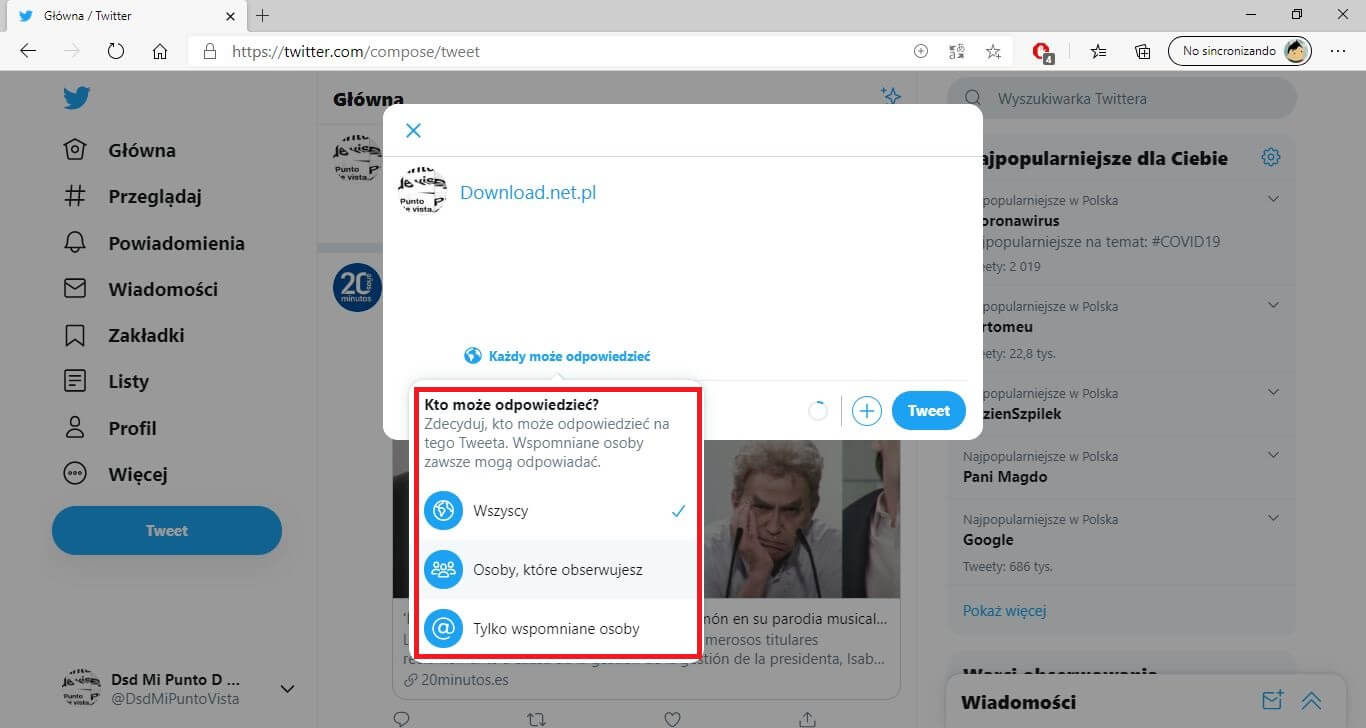
Task: Click translate icon in address bar
Action: (x=957, y=51)
